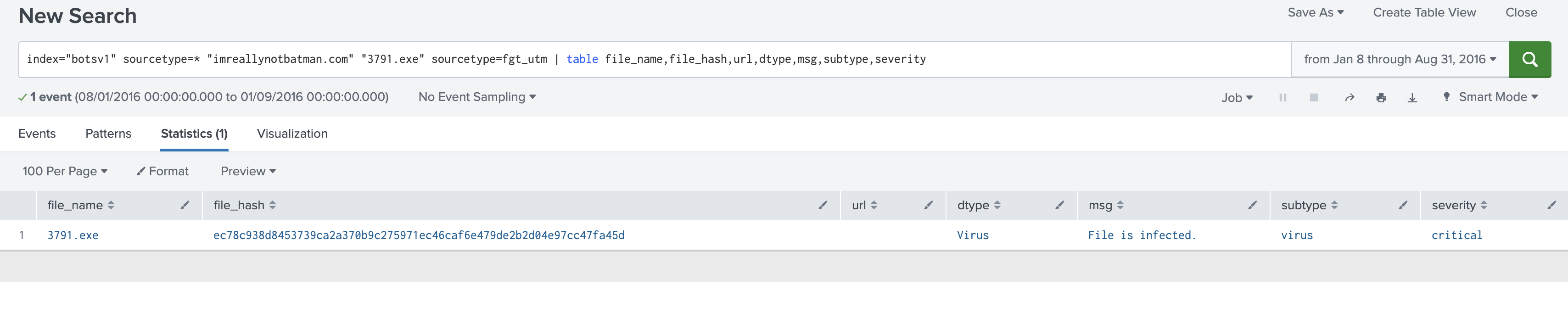Edit the subtype column with pencil icon
Screen dimensions: 1568x313
pyautogui.click(x=1403, y=205)
